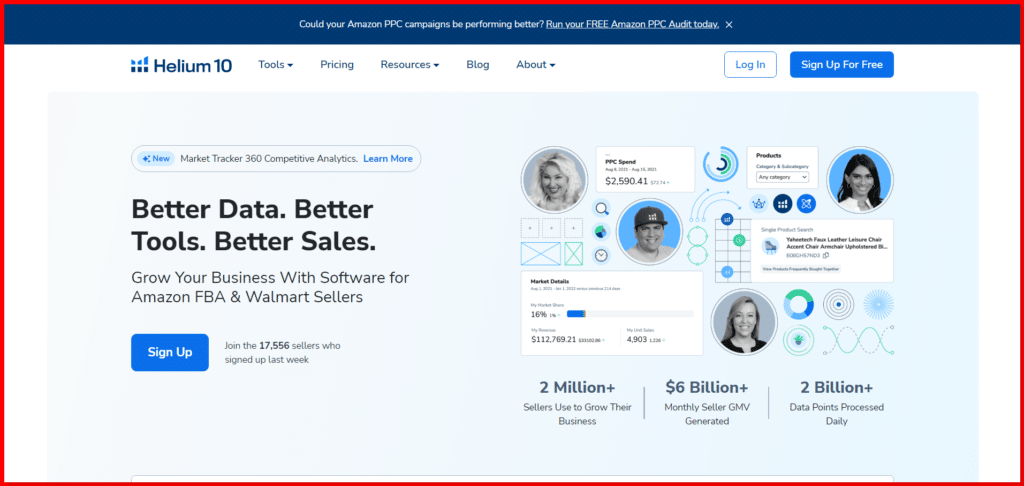Go to the Pricing page
Screen dimensions: 1024x486
[x=337, y=65]
